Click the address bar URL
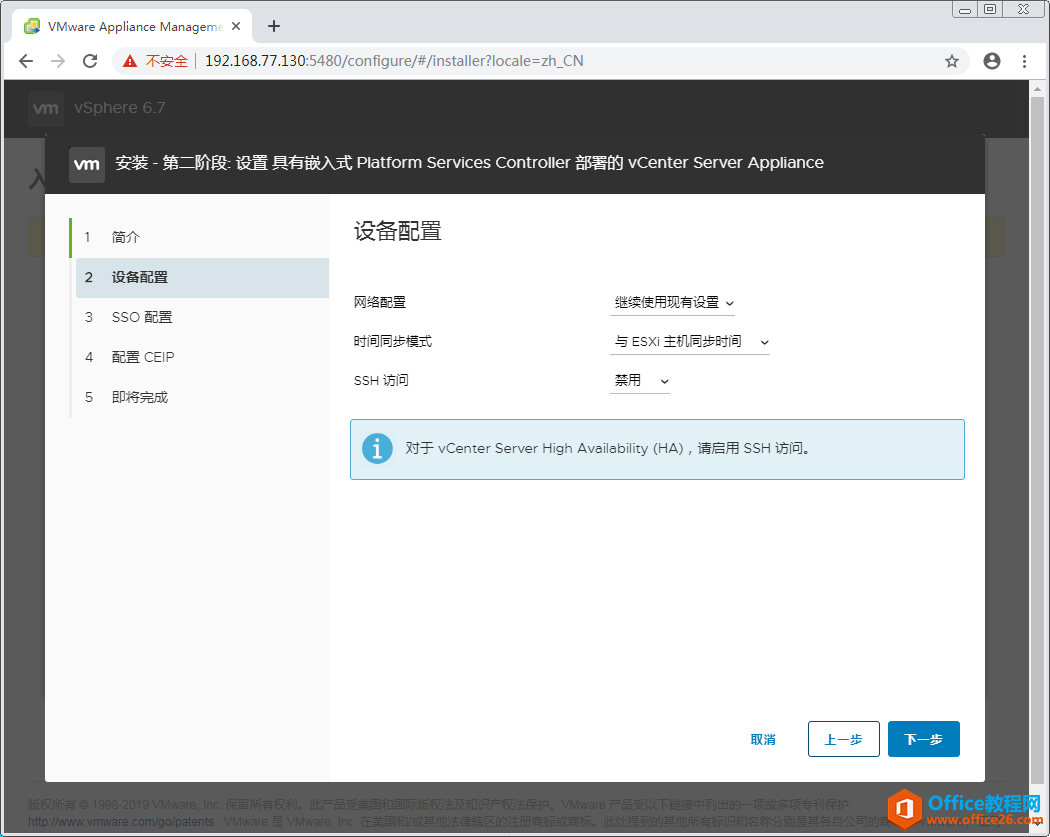Image resolution: width=1050 pixels, height=837 pixels. tap(394, 61)
